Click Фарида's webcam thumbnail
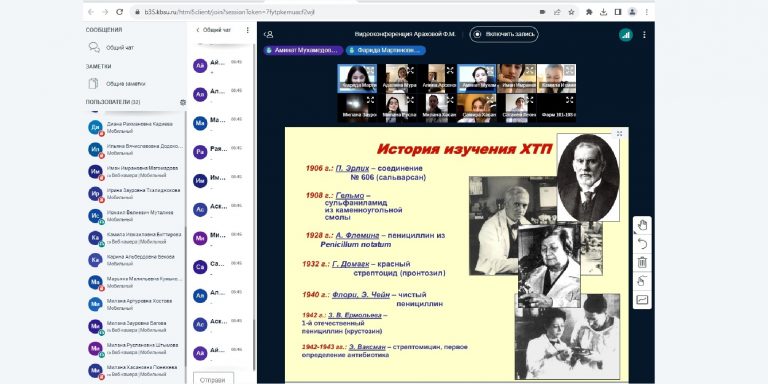This screenshot has height=384, width=768. pos(357,78)
